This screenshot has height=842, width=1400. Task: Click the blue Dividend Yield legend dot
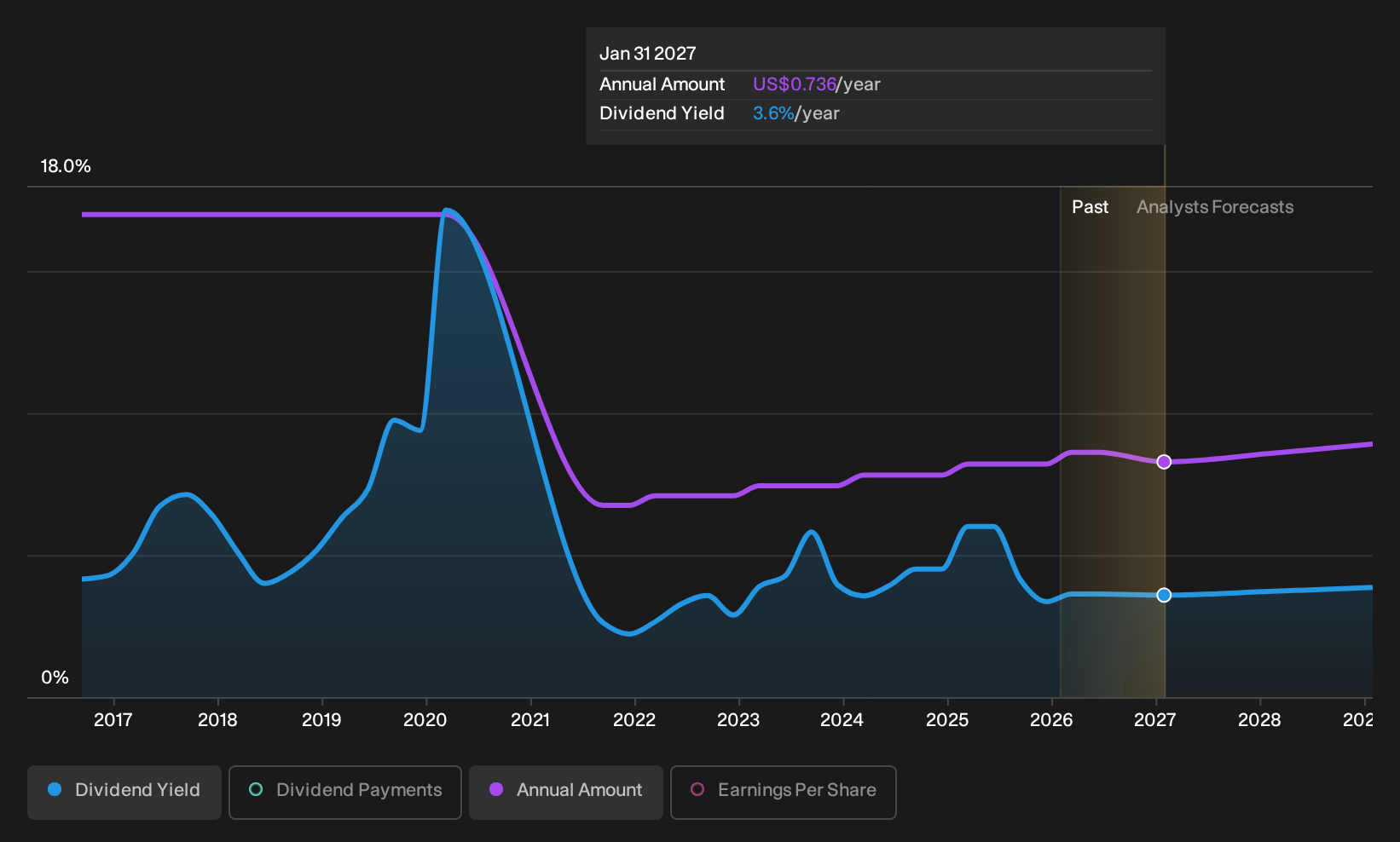coord(55,790)
